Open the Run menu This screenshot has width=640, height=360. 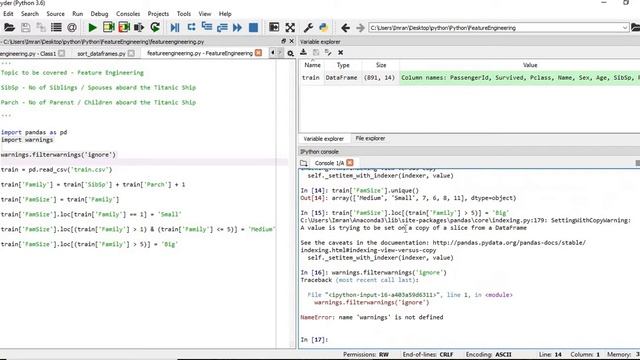pyautogui.click(x=78, y=14)
